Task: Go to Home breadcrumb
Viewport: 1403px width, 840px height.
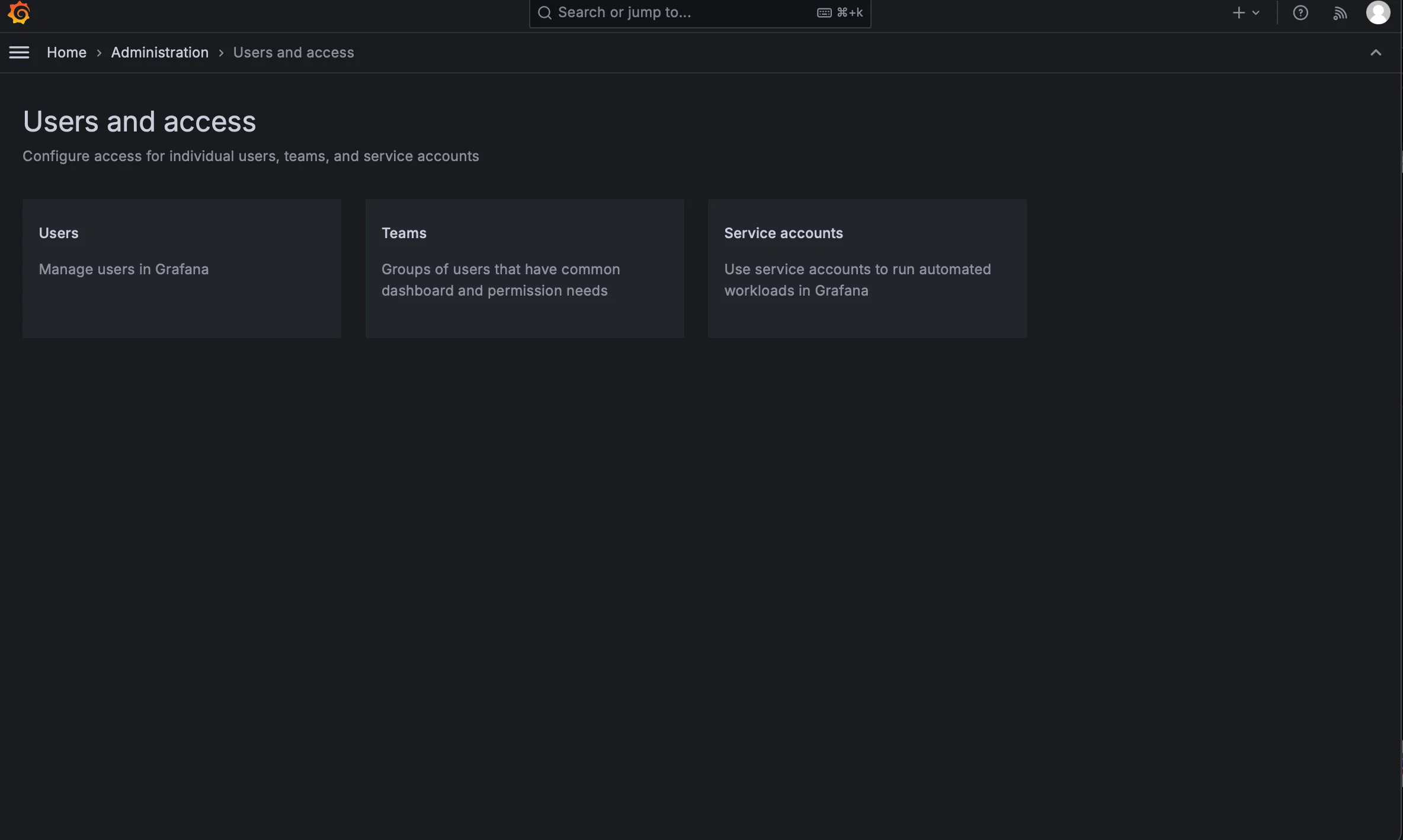Action: 66,52
